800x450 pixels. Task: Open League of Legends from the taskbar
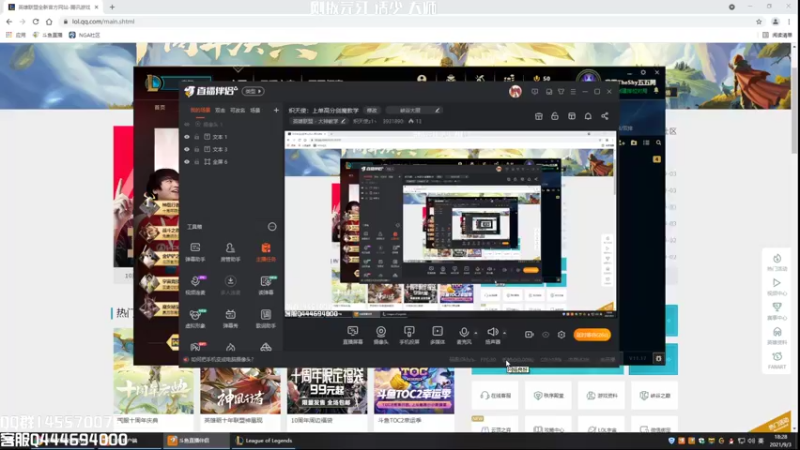(x=265, y=440)
